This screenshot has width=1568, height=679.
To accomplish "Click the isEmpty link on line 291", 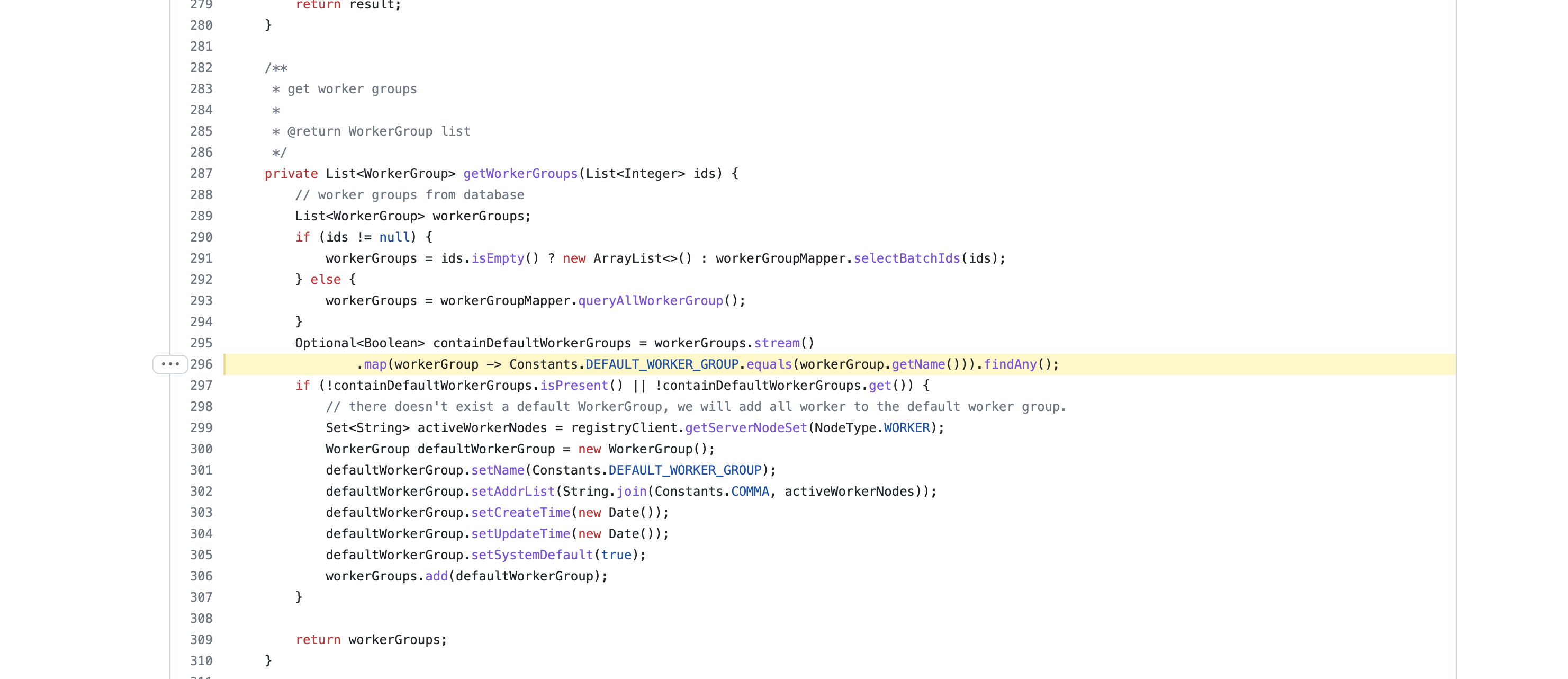I will (498, 258).
